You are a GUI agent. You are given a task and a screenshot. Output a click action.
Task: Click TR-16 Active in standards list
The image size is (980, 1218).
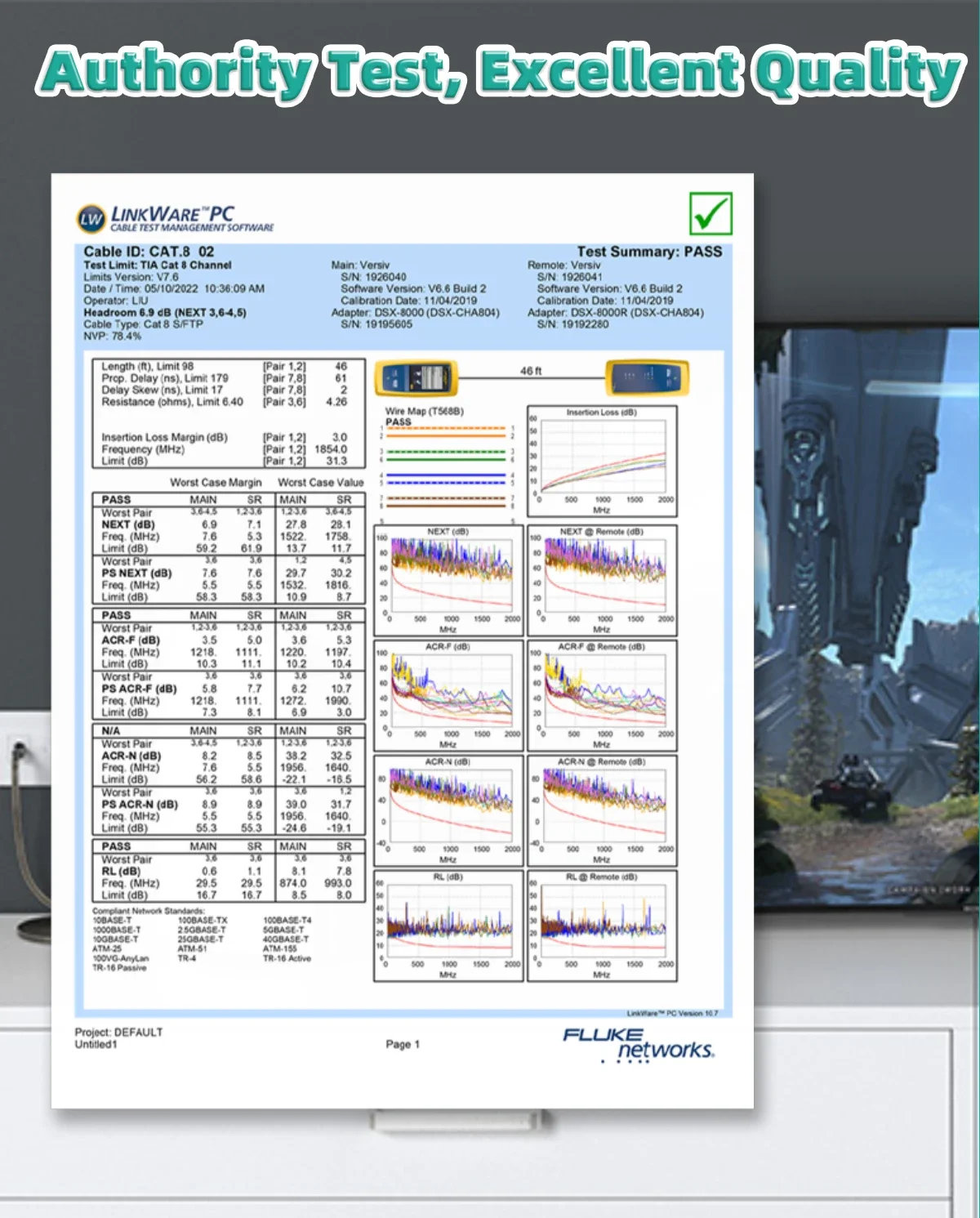(x=287, y=958)
